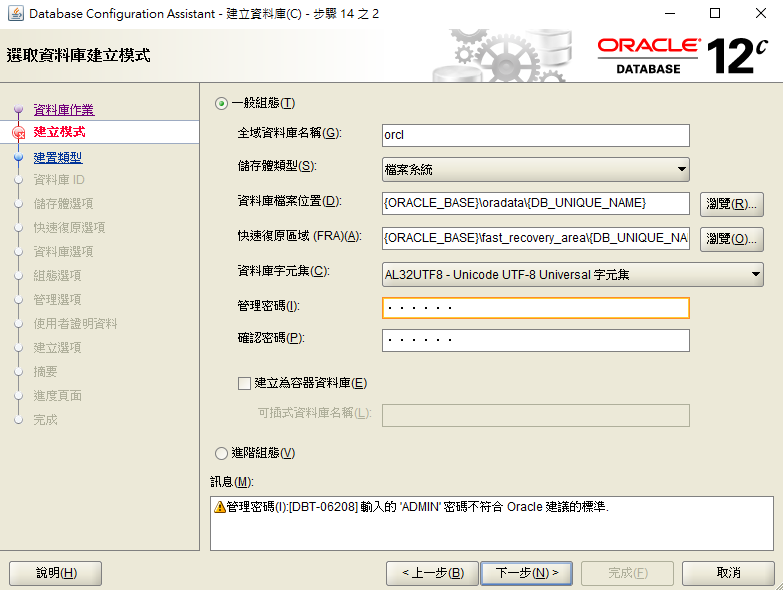Click the 資料庫檔案位置 path field

(x=535, y=203)
